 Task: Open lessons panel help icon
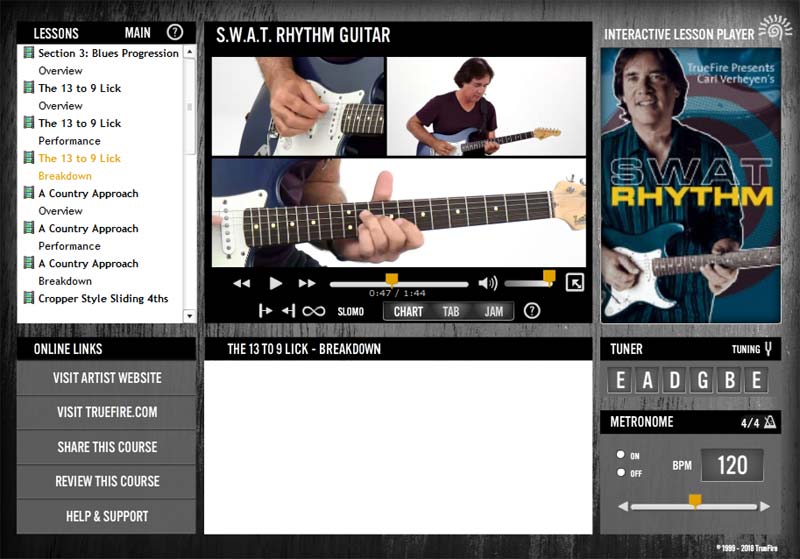tap(174, 33)
